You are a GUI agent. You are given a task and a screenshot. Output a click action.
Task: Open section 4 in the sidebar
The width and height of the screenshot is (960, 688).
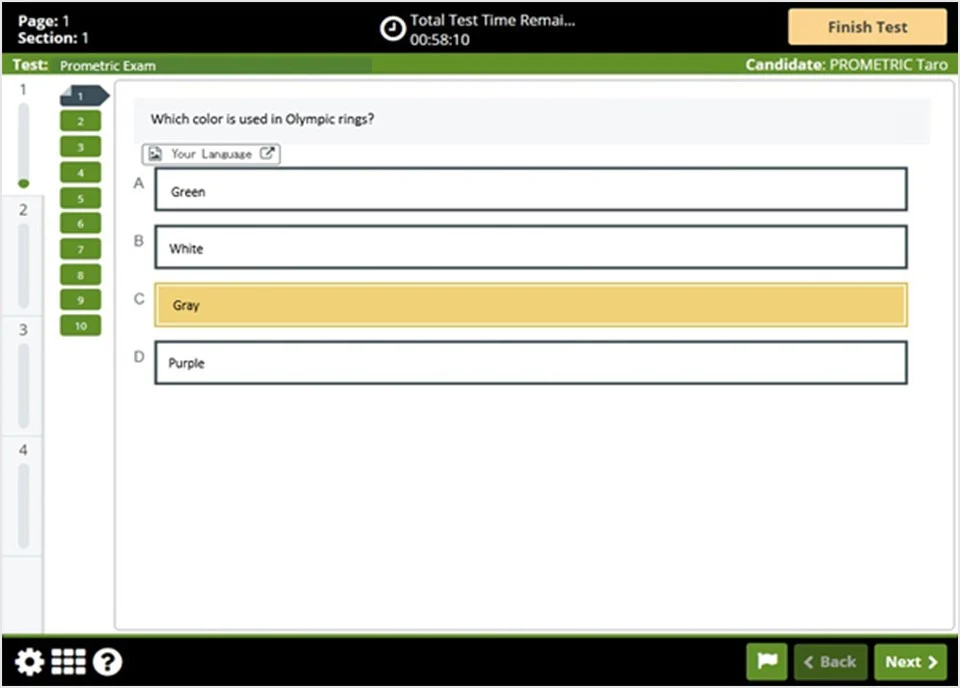pyautogui.click(x=22, y=496)
